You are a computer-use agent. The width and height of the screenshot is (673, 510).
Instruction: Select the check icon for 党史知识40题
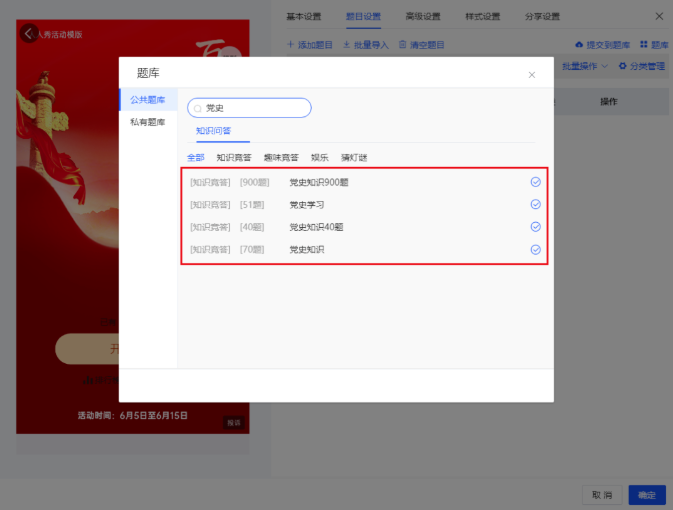[x=535, y=227]
